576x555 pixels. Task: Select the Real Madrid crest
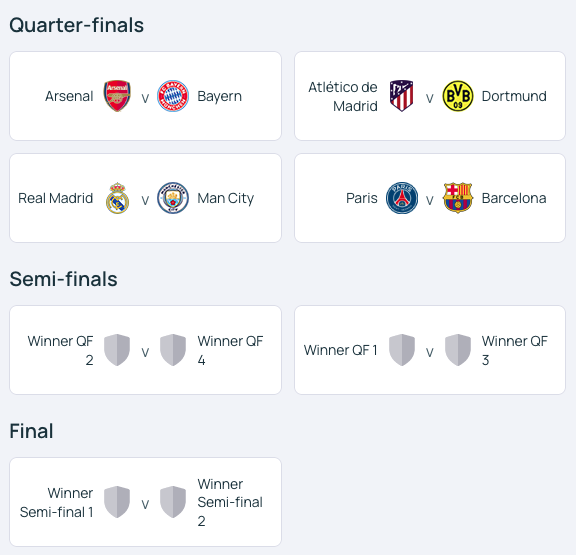pos(117,198)
